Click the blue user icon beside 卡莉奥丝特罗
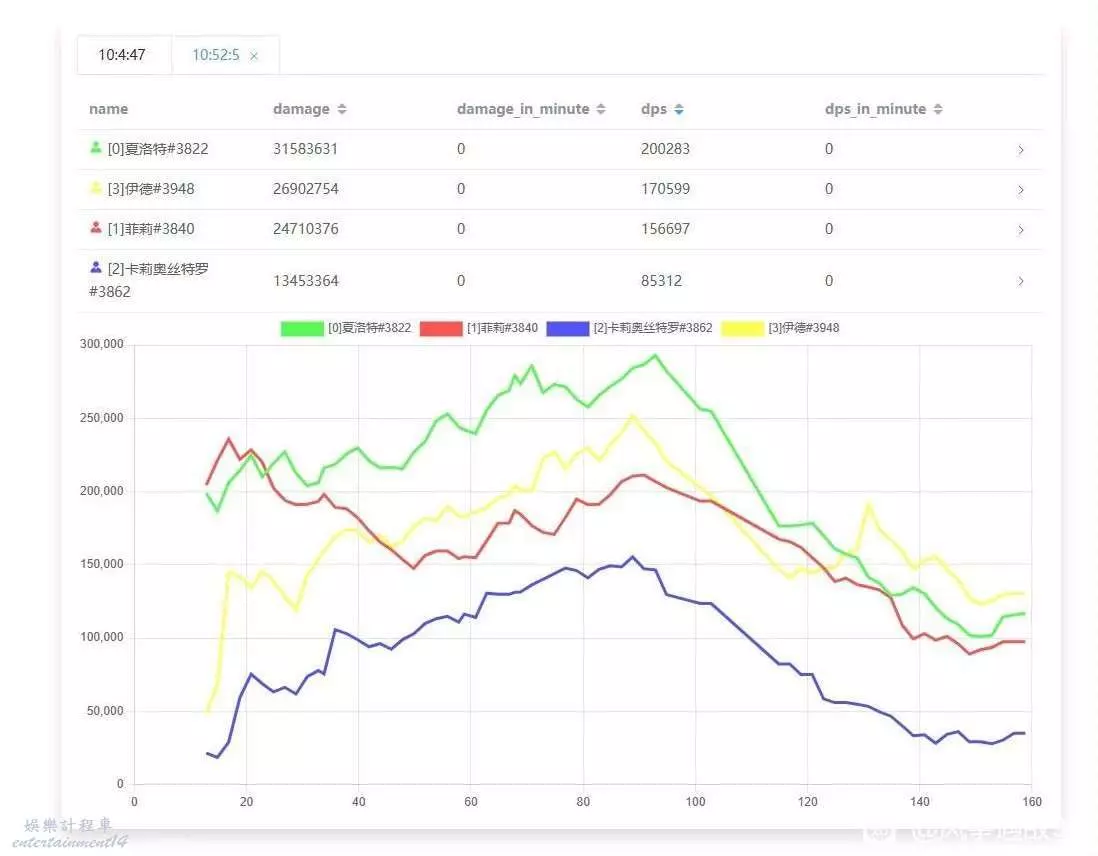Image resolution: width=1098 pixels, height=856 pixels. point(96,268)
